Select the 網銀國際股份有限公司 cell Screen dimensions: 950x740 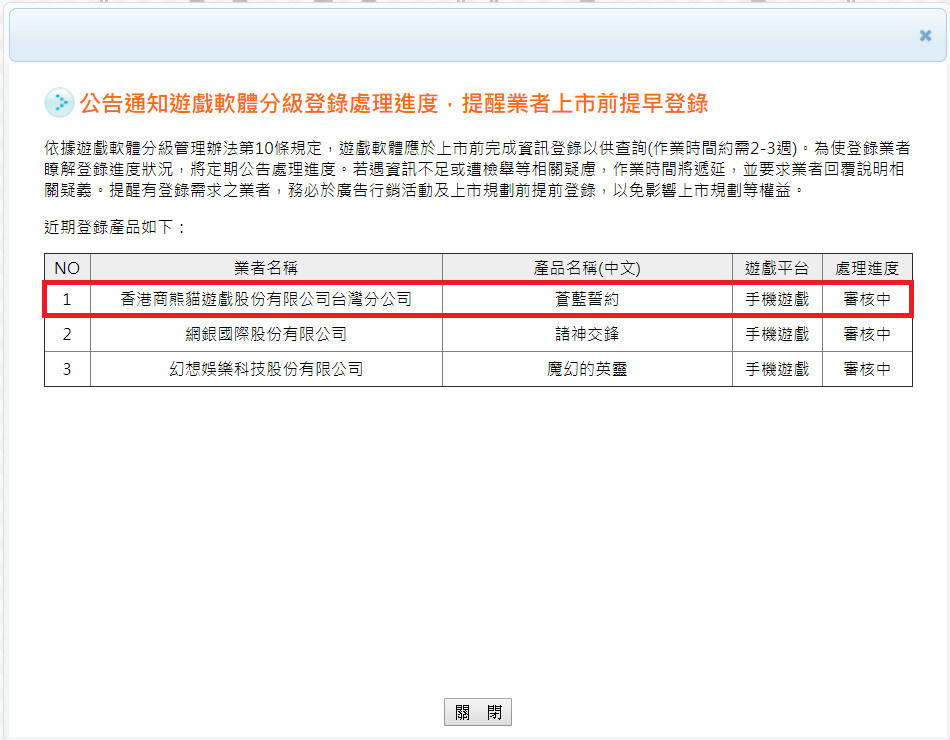point(266,334)
